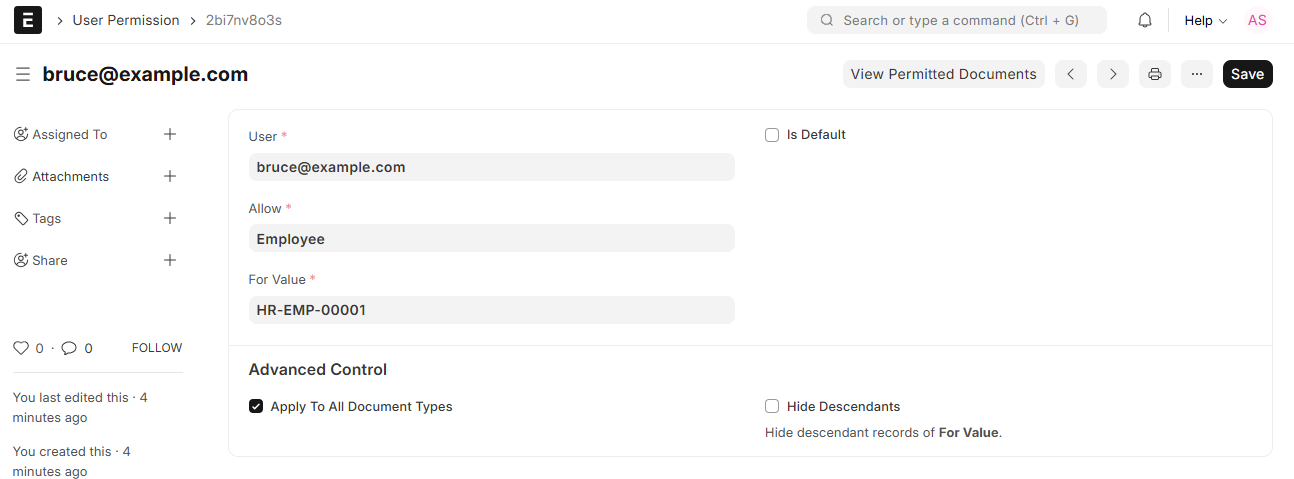Like this document with heart icon
Viewport: 1294px width, 479px height.
coord(21,348)
